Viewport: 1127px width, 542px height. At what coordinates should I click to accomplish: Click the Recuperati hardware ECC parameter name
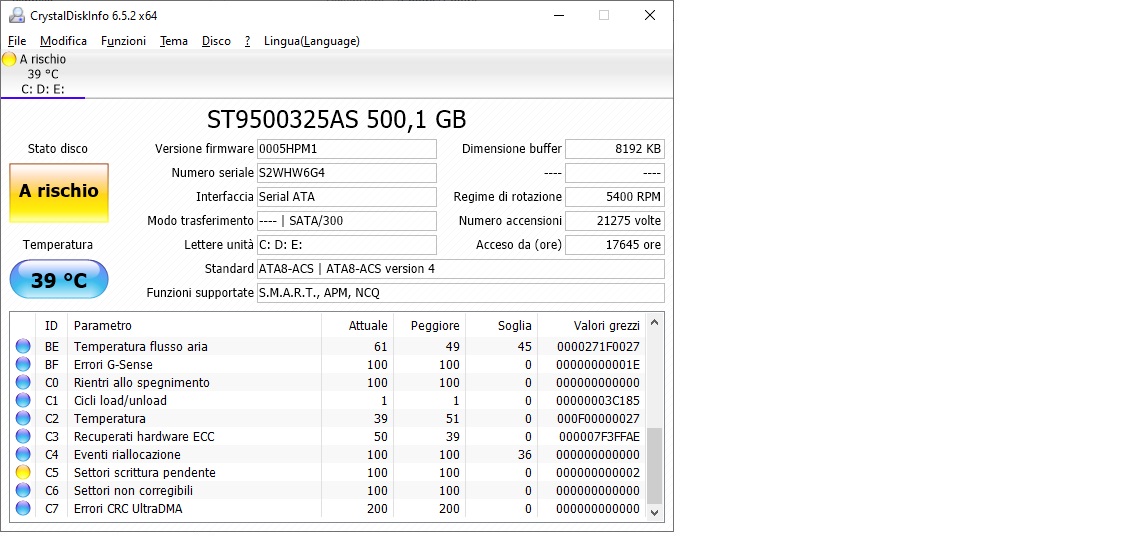pyautogui.click(x=144, y=436)
